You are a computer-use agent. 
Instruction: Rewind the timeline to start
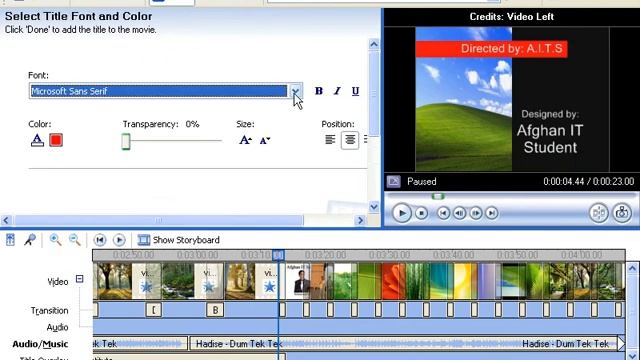pyautogui.click(x=100, y=240)
